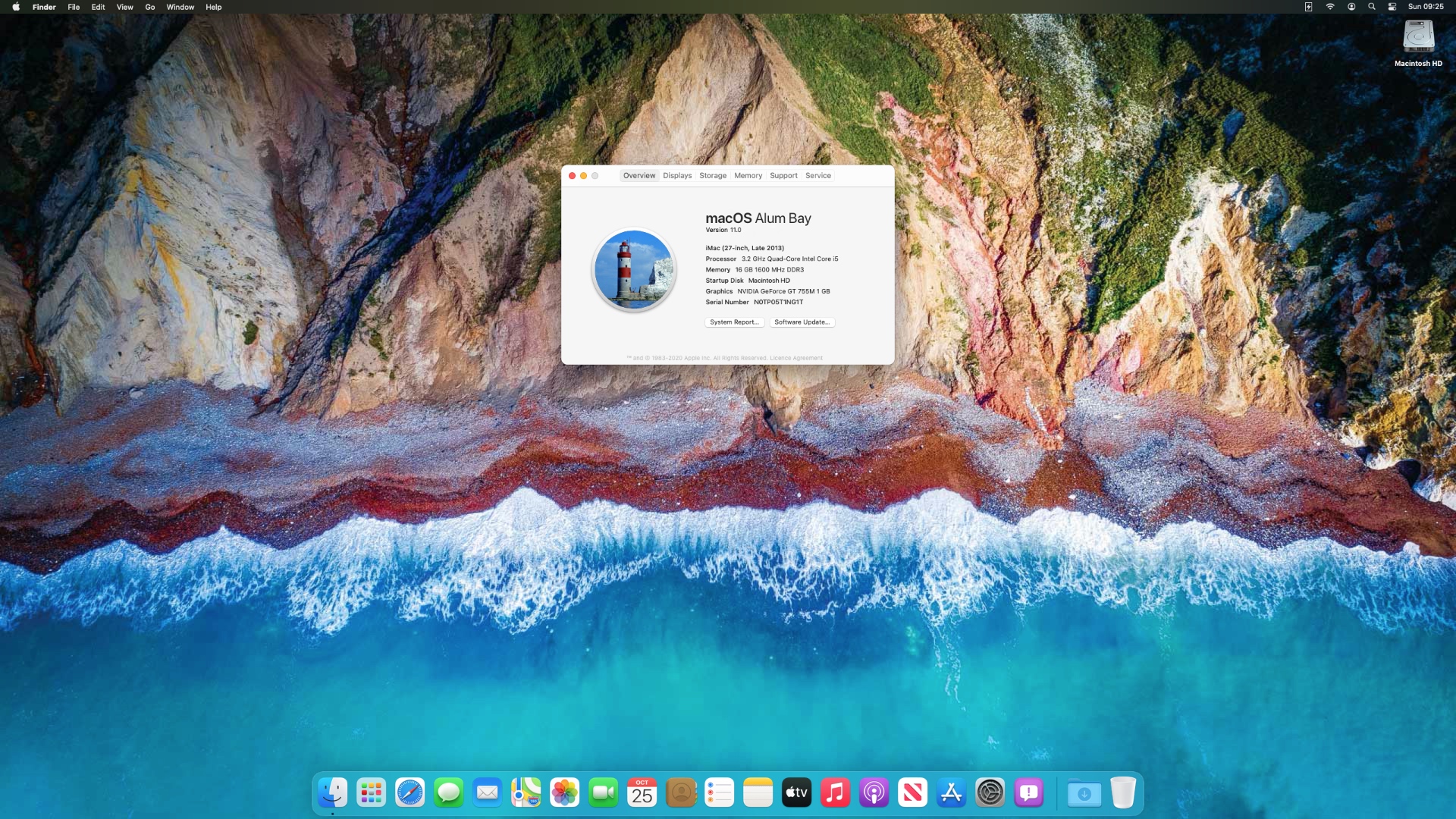Image resolution: width=1456 pixels, height=819 pixels.
Task: Open Control Center in menu bar
Action: pos(1392,7)
